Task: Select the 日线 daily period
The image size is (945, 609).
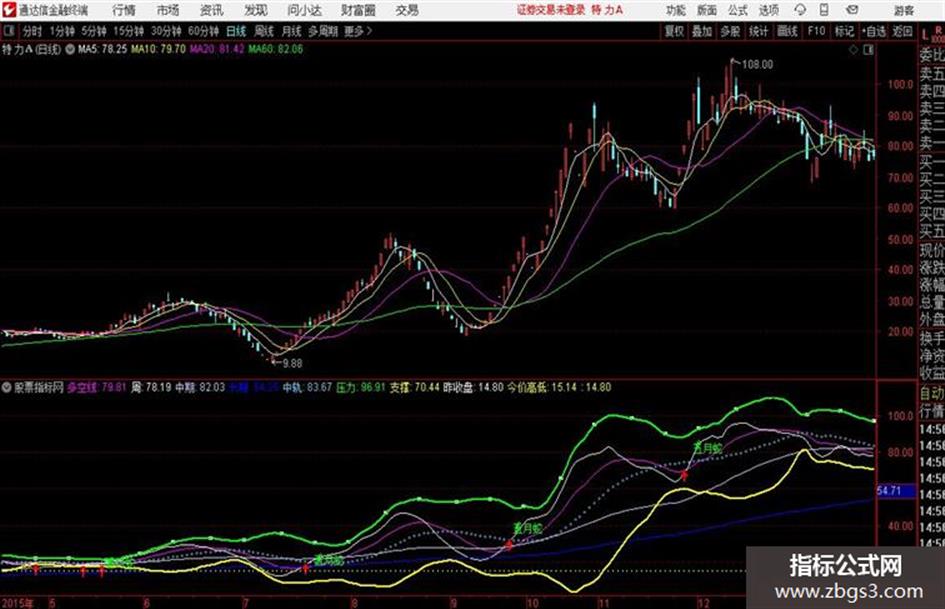Action: (236, 31)
